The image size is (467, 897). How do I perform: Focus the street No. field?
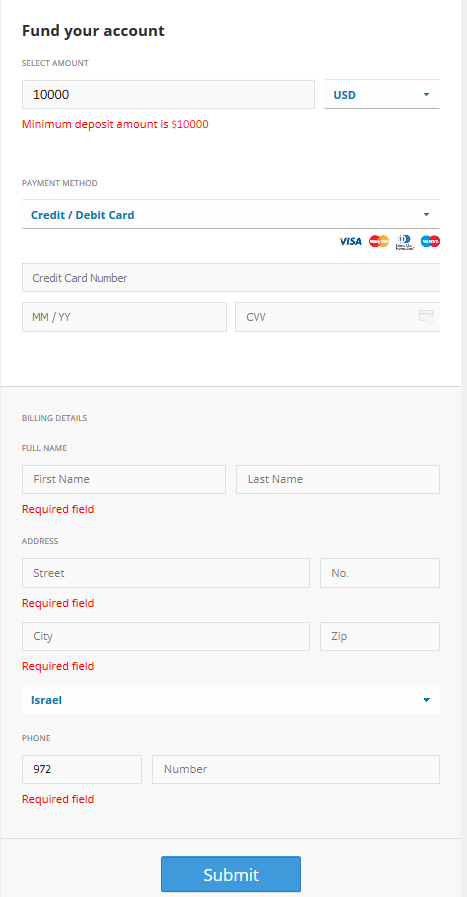380,573
